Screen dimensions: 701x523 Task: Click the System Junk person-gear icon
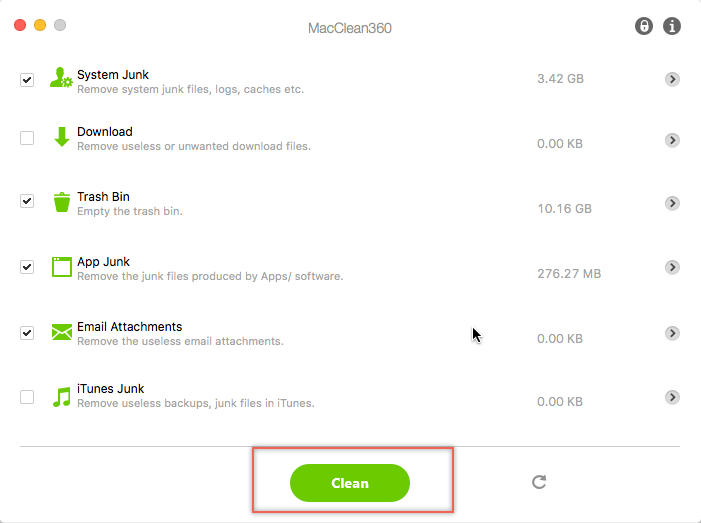(x=61, y=79)
